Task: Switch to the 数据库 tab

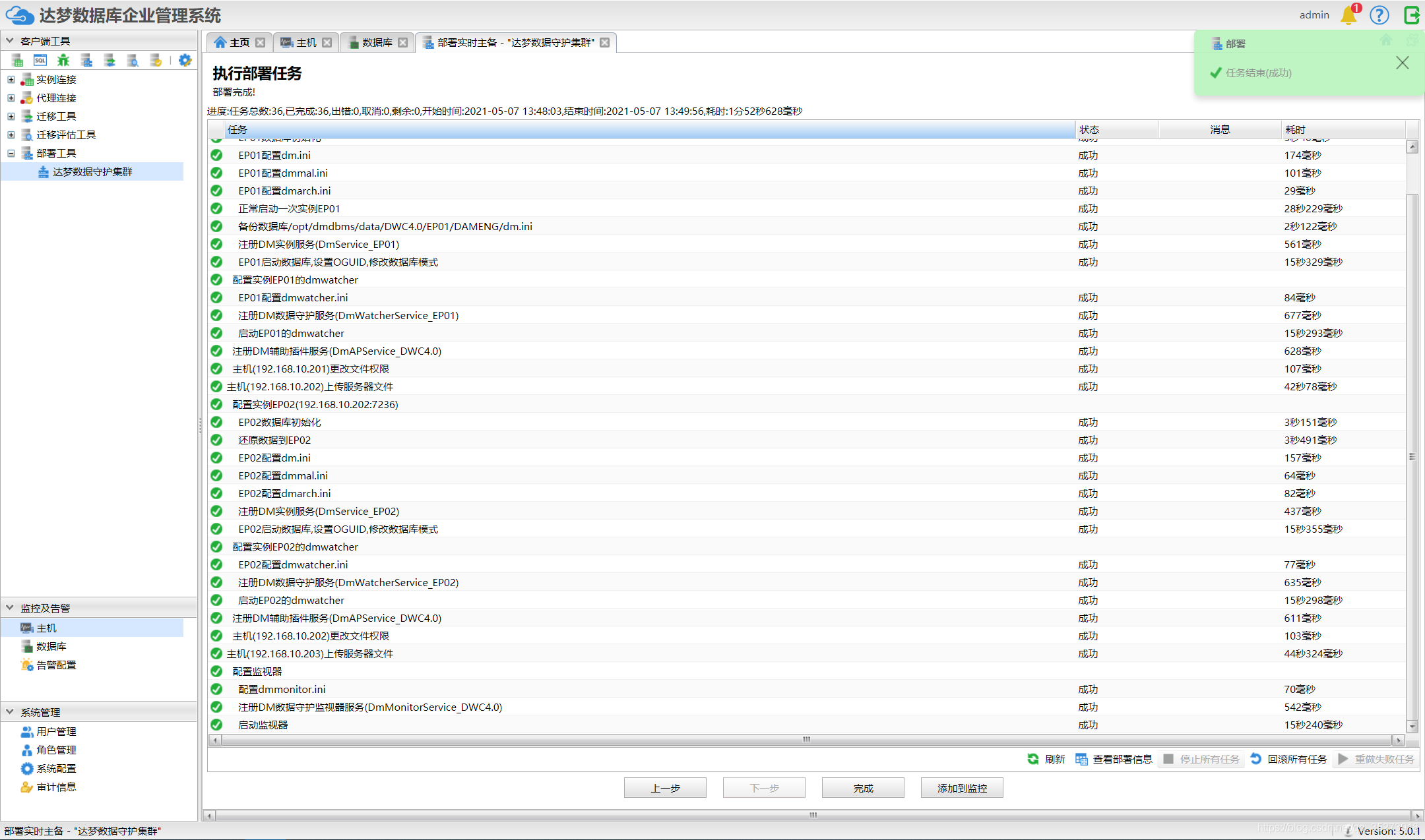Action: click(x=377, y=42)
